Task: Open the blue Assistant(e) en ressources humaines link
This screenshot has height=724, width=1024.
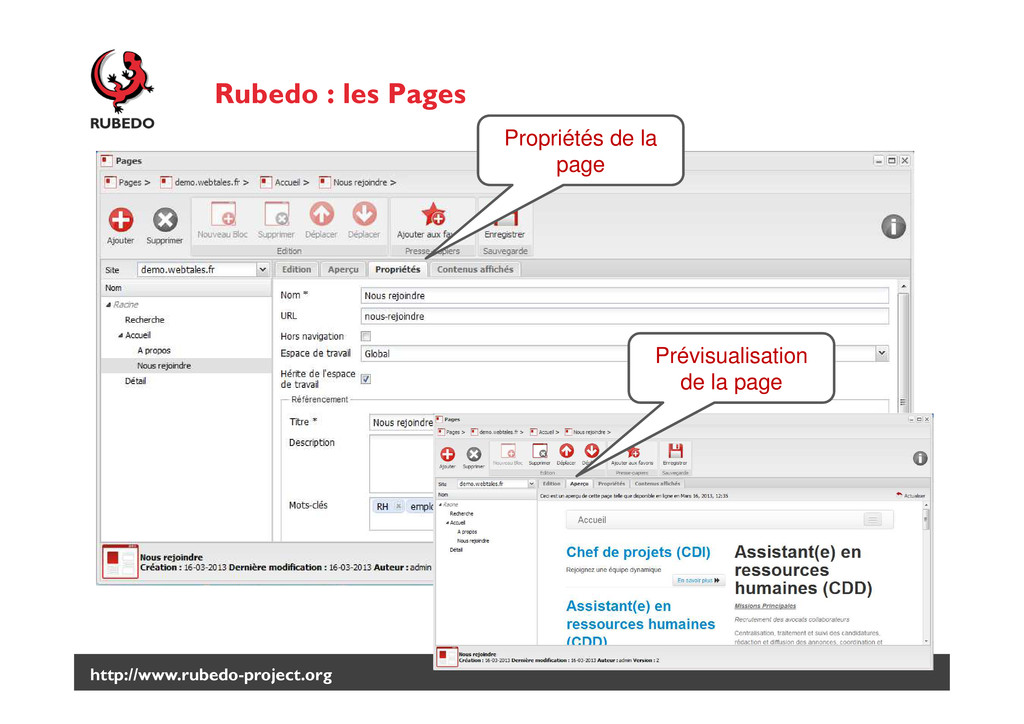Action: (641, 624)
